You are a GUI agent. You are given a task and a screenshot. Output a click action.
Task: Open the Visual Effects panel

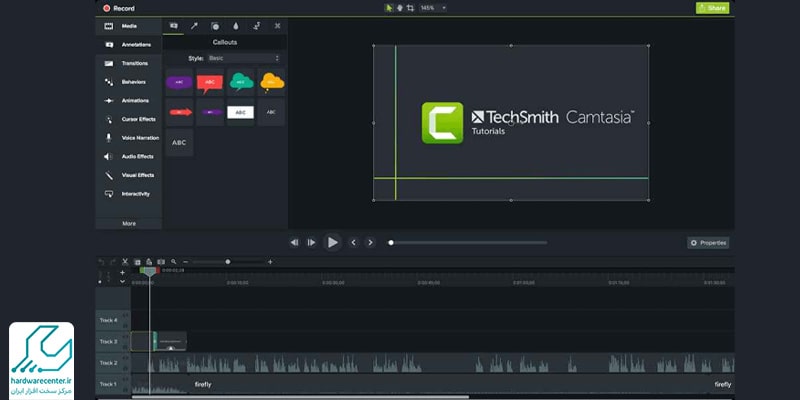click(129, 175)
